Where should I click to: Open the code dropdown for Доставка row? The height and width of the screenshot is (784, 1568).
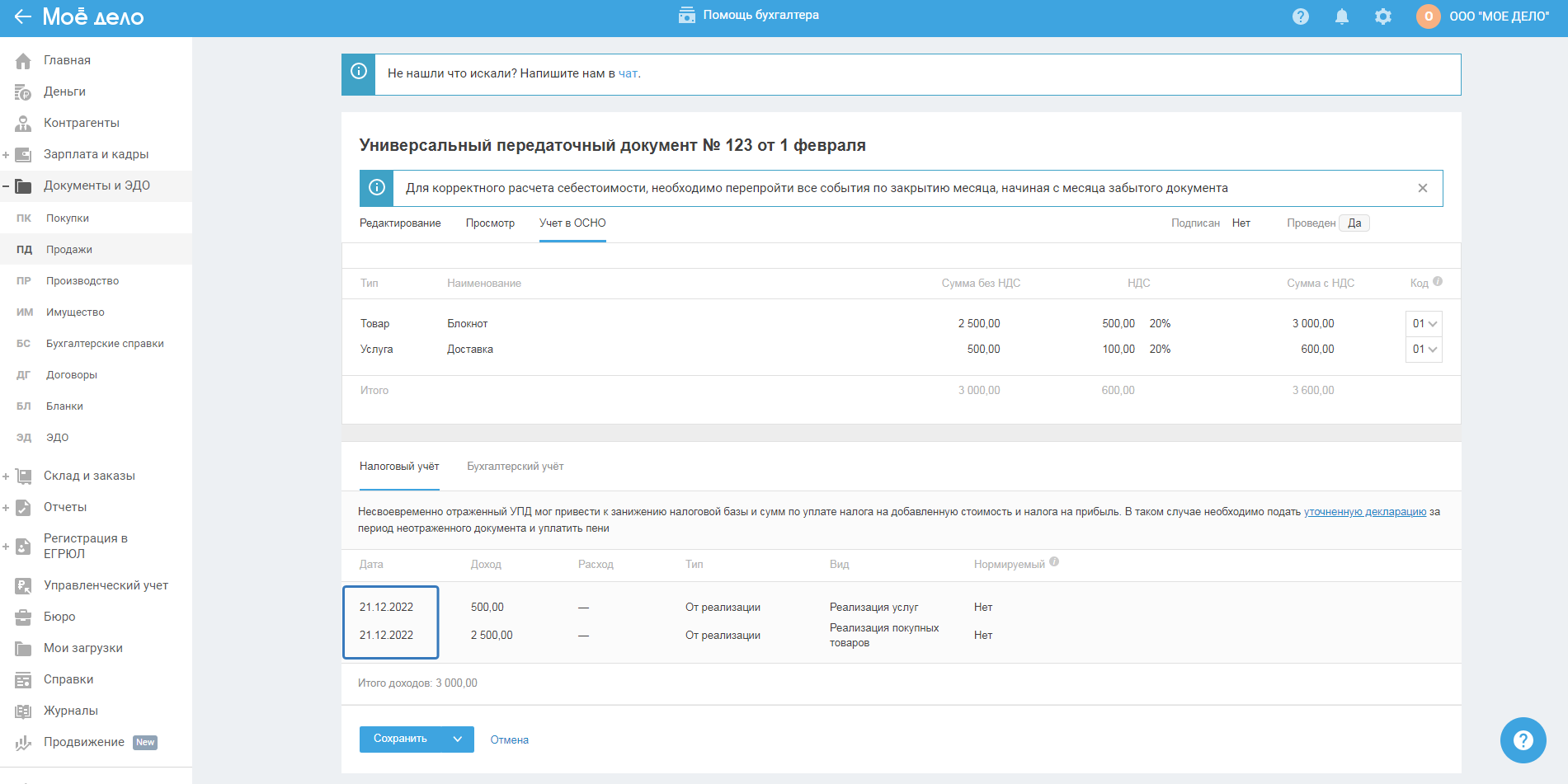pyautogui.click(x=1424, y=350)
